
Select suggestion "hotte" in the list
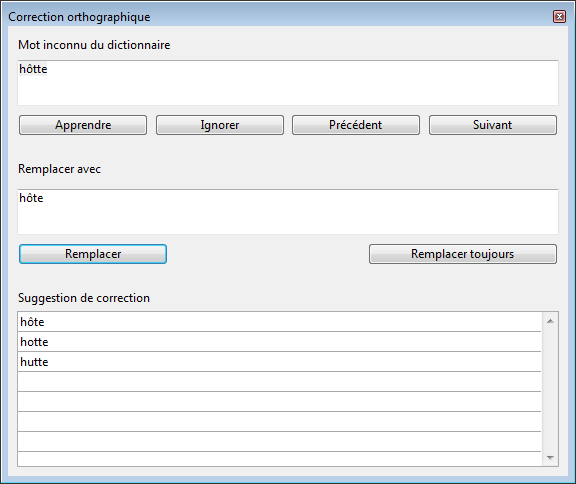(279, 342)
